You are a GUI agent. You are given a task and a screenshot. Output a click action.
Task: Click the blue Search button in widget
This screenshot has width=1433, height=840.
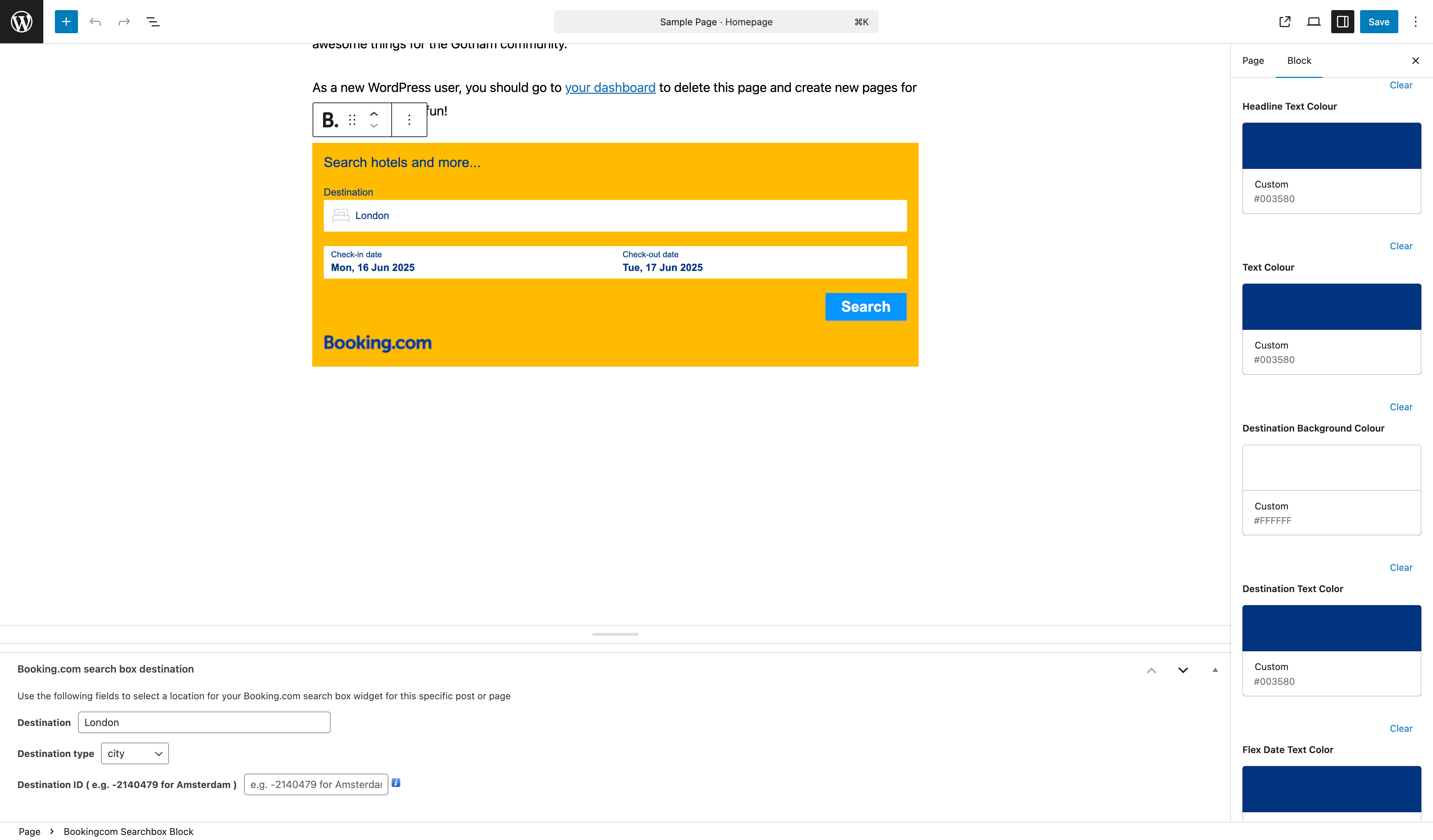click(866, 307)
